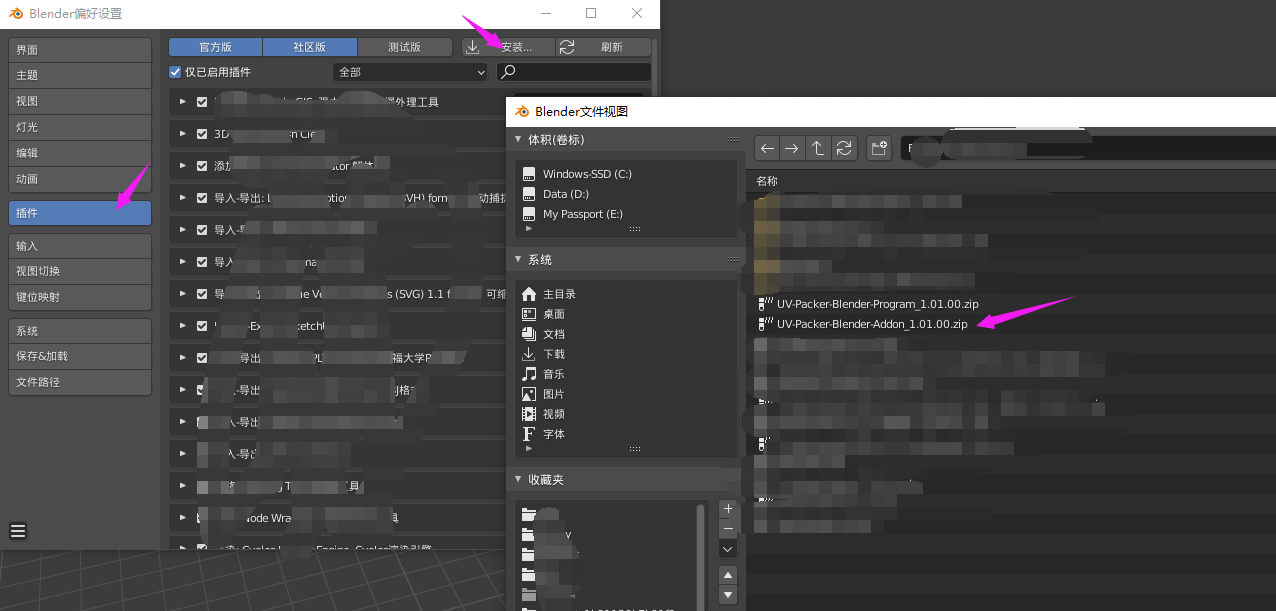1276x611 pixels.
Task: Open the 视图切换 navigation section
Action: point(80,271)
